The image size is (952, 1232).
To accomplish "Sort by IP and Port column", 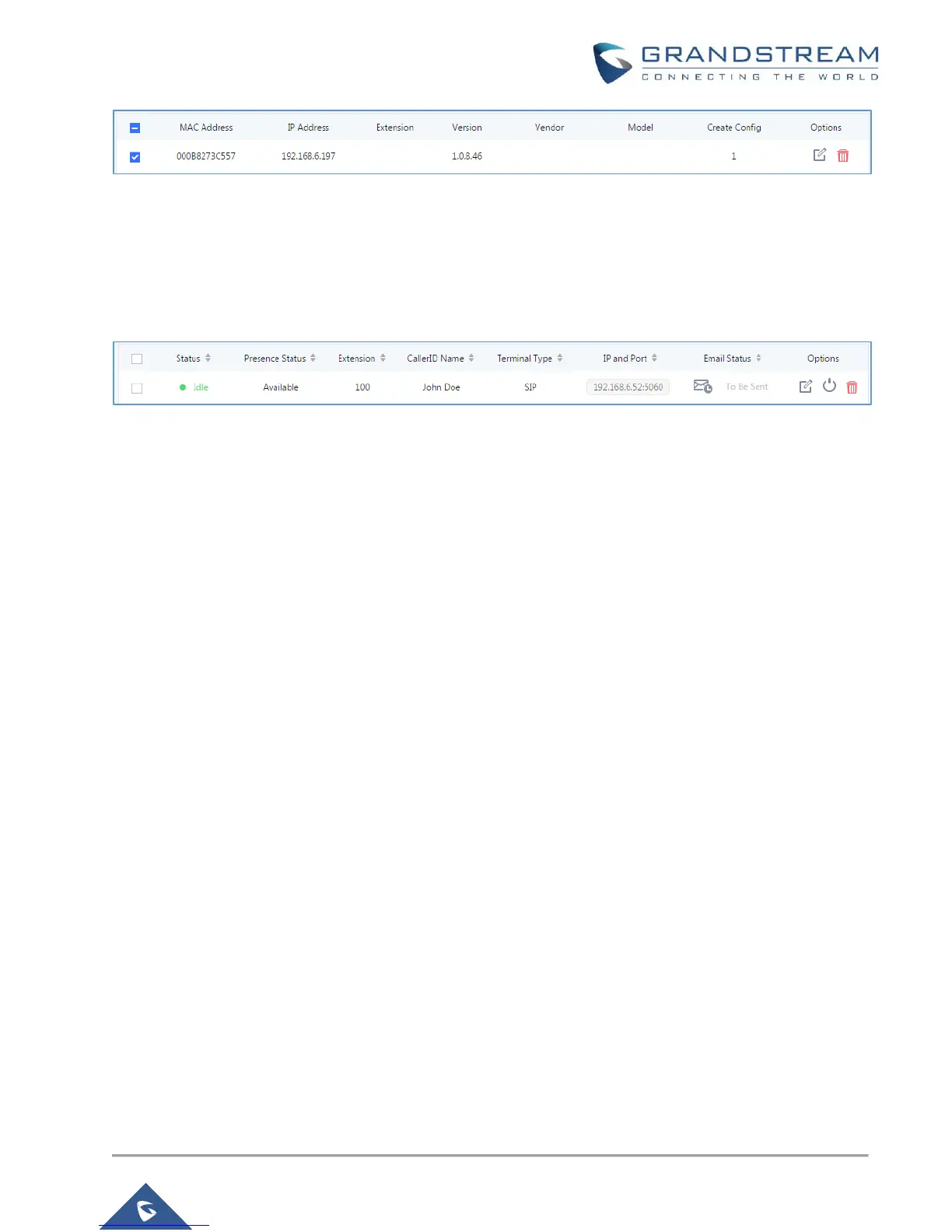I will 655,358.
